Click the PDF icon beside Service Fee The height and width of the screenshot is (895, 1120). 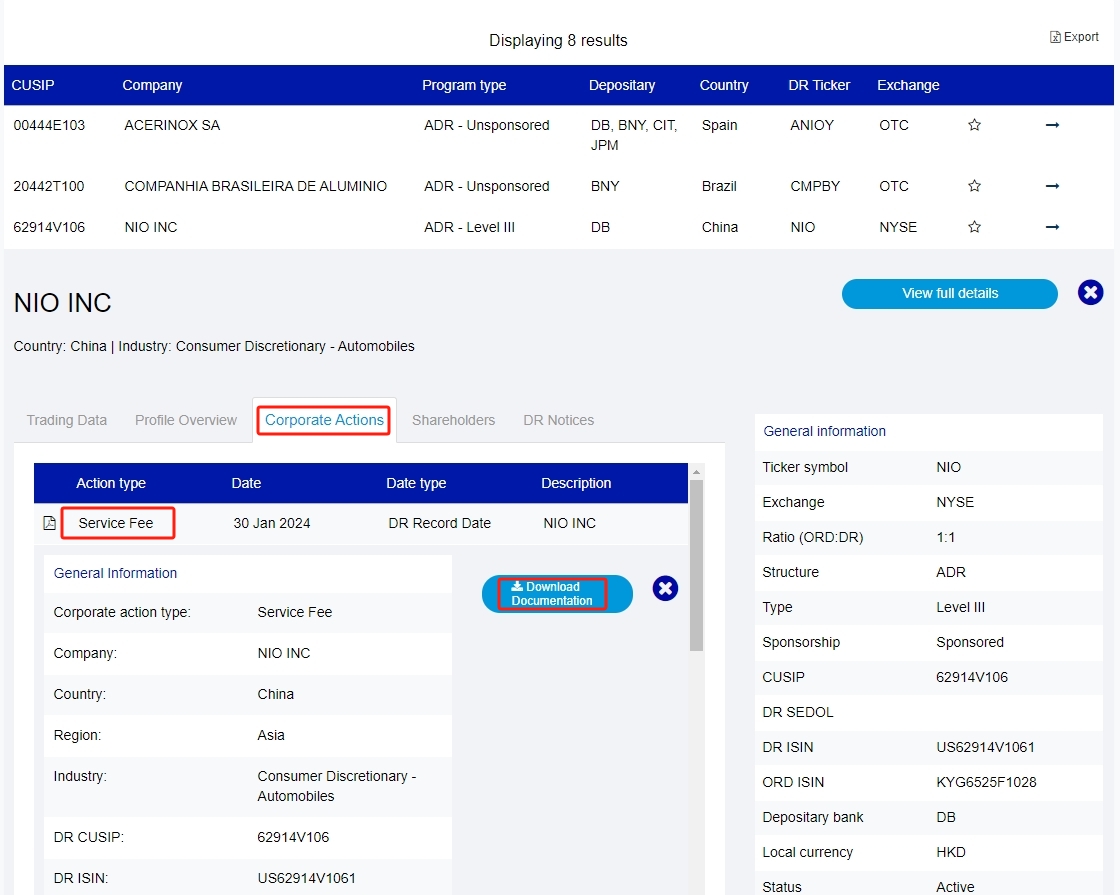point(49,523)
